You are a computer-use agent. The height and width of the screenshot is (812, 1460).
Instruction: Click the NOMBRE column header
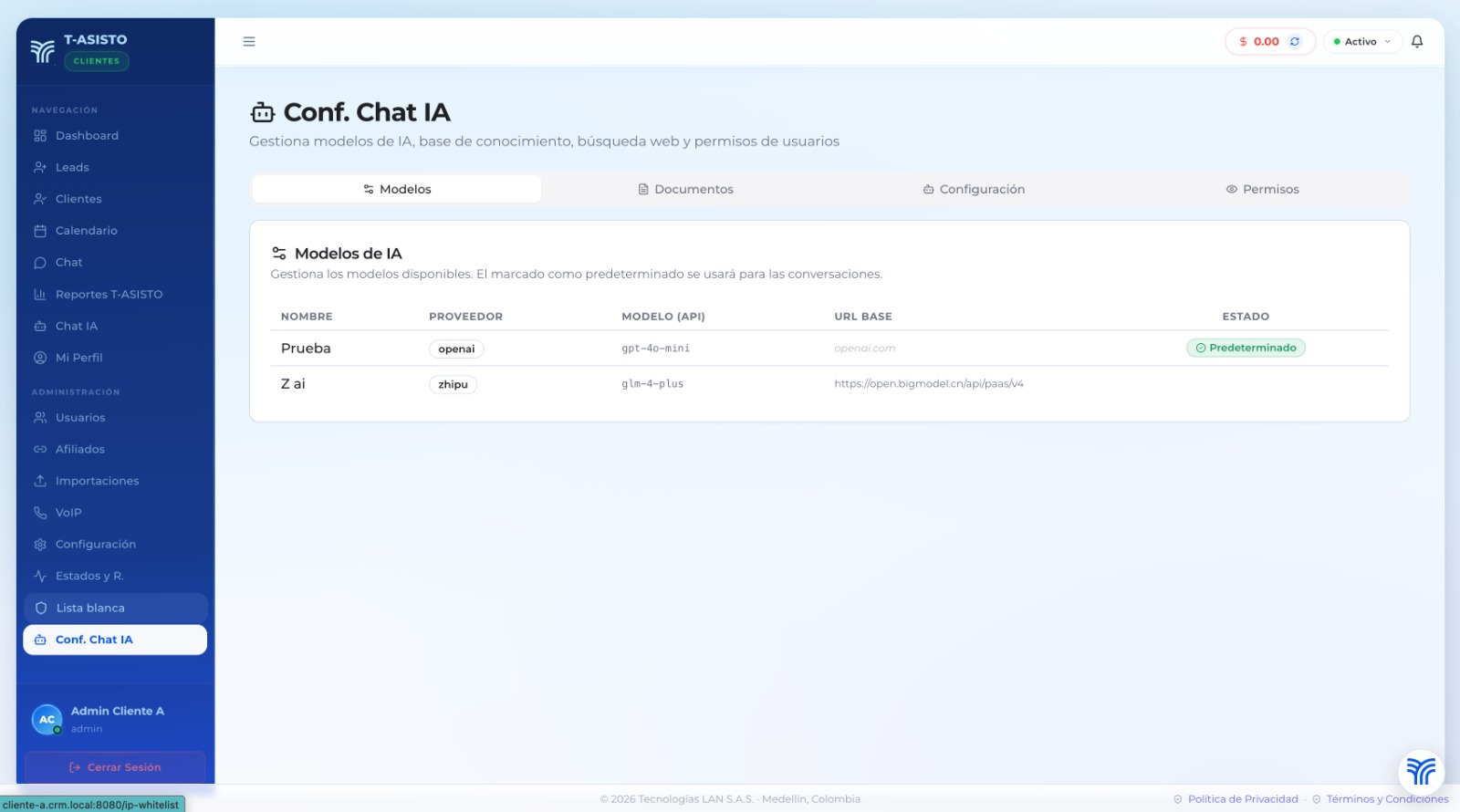click(307, 317)
